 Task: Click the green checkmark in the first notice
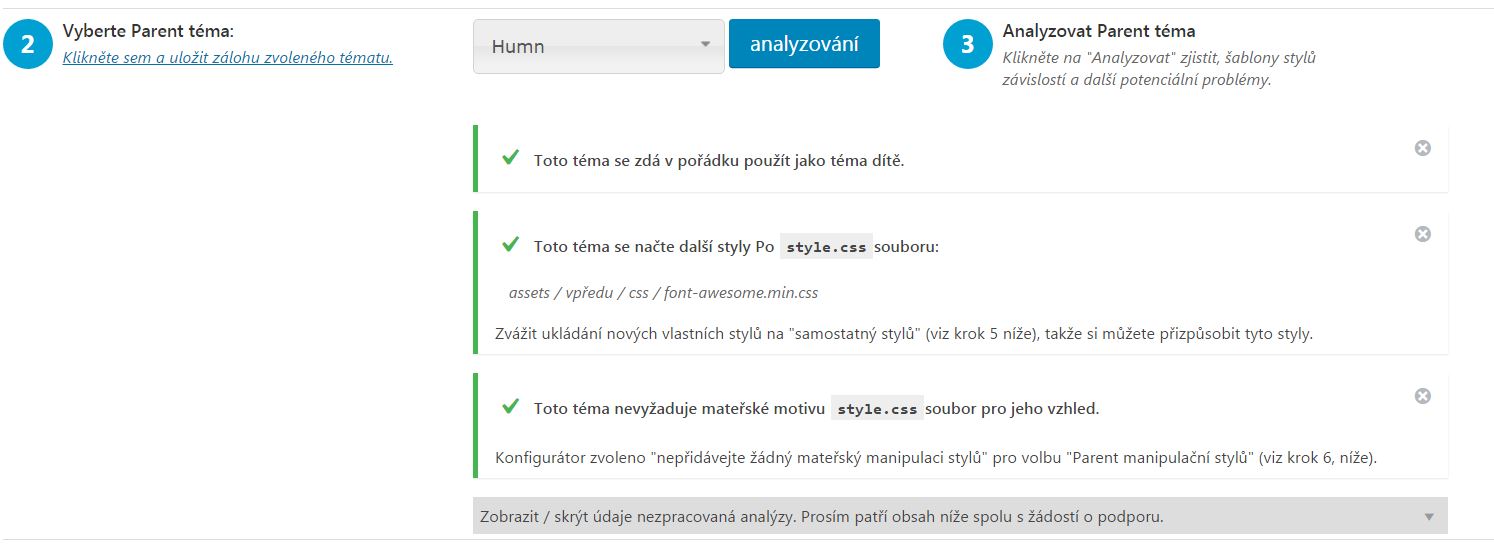(510, 158)
